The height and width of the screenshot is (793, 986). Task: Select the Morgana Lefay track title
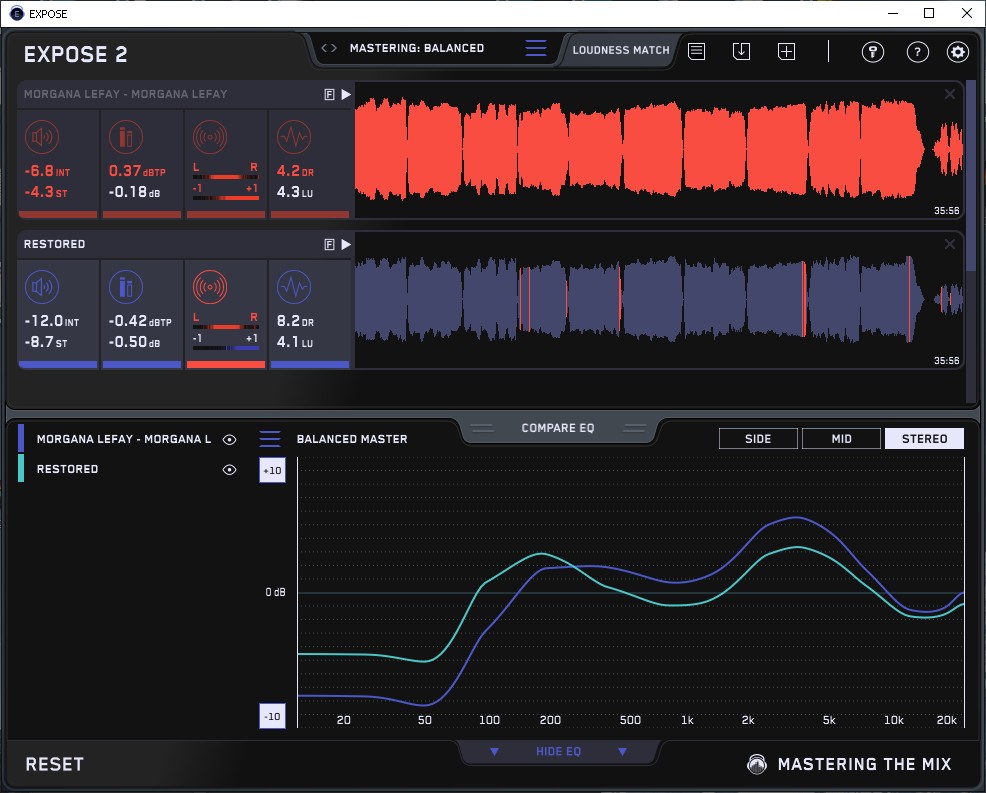click(126, 94)
